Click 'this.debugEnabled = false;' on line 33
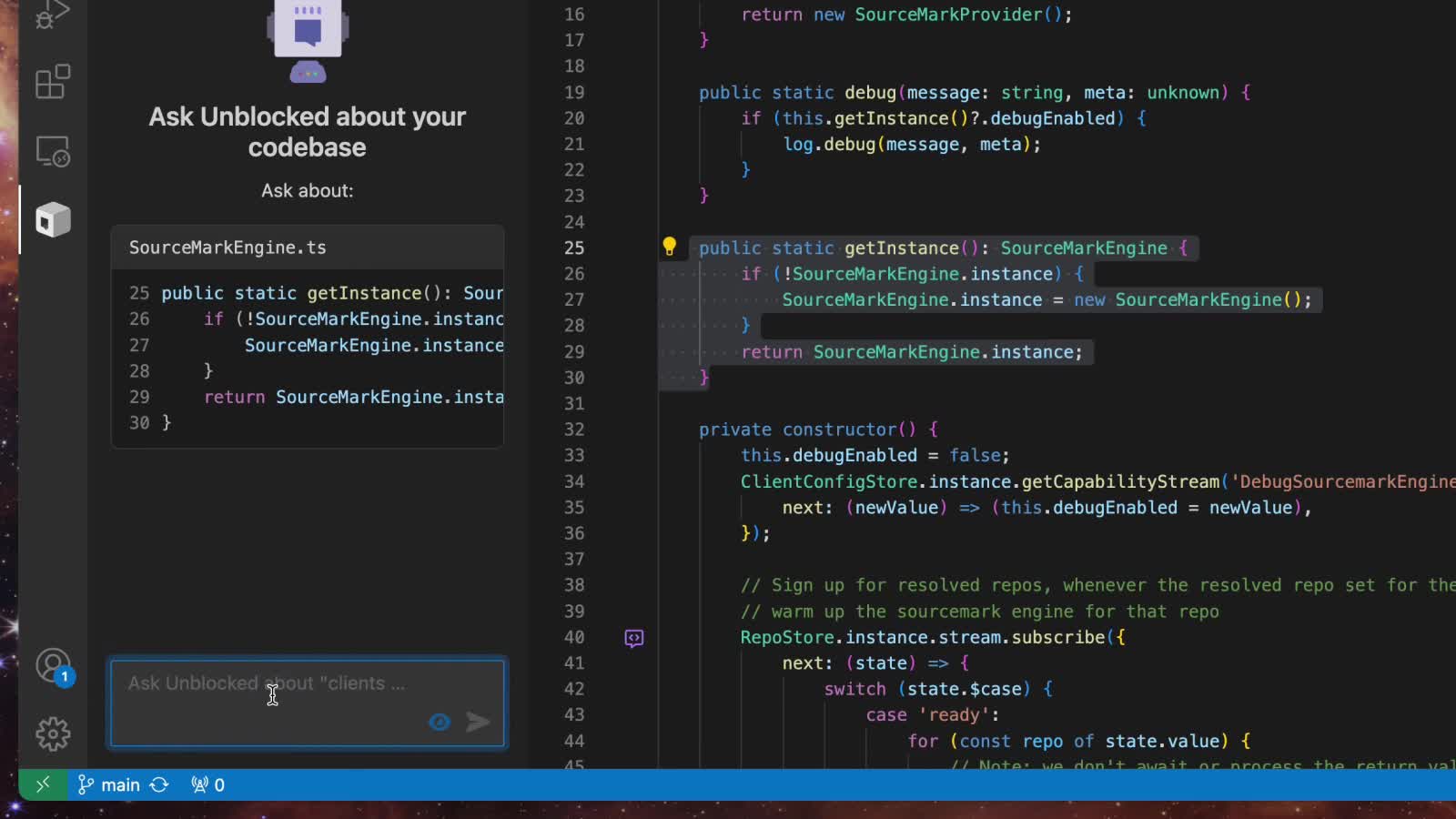The width and height of the screenshot is (1456, 819). (x=875, y=455)
